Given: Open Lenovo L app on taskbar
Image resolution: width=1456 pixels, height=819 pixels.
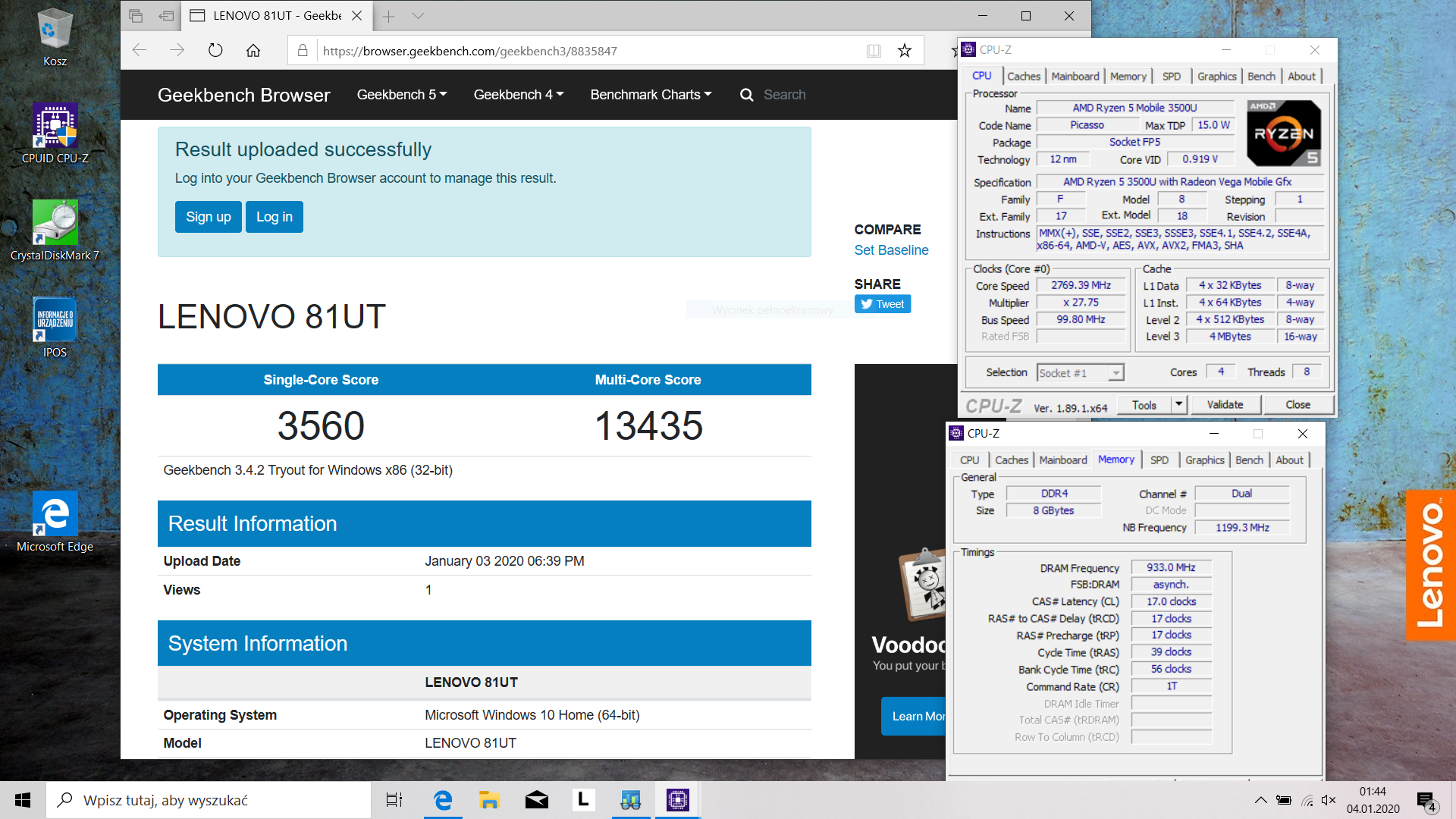Looking at the screenshot, I should (x=583, y=800).
